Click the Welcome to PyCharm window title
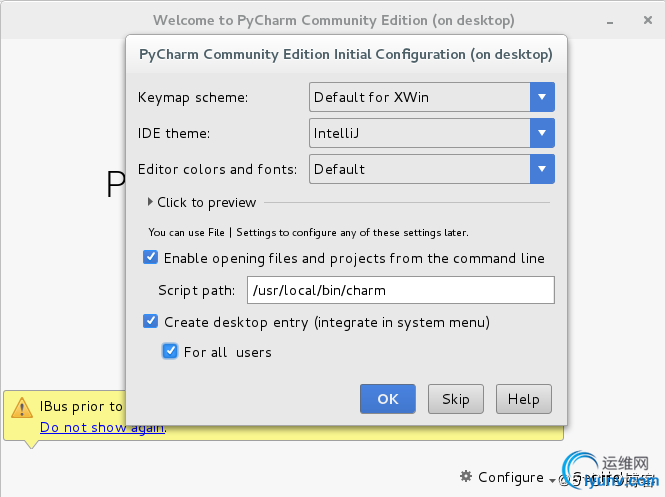 point(334,20)
